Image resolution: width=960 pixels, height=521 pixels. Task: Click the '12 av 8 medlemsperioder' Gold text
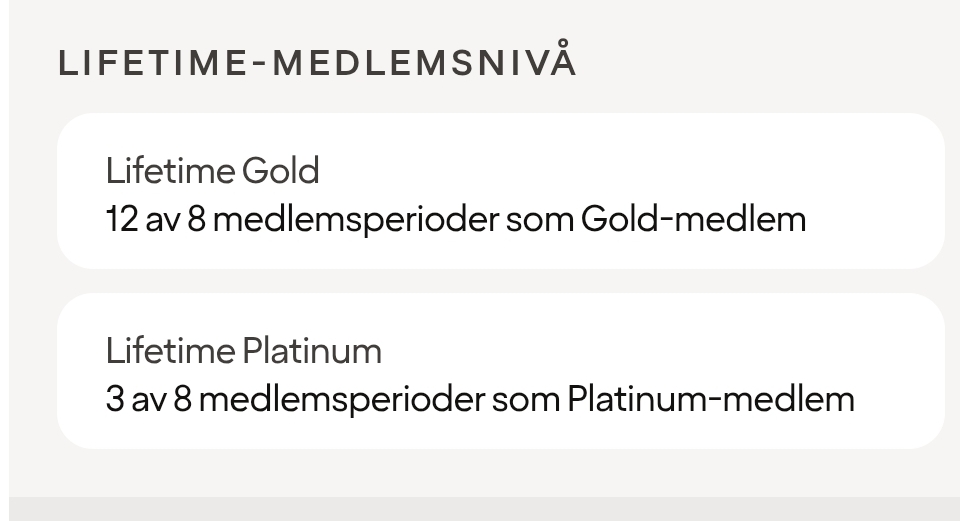coord(300,219)
